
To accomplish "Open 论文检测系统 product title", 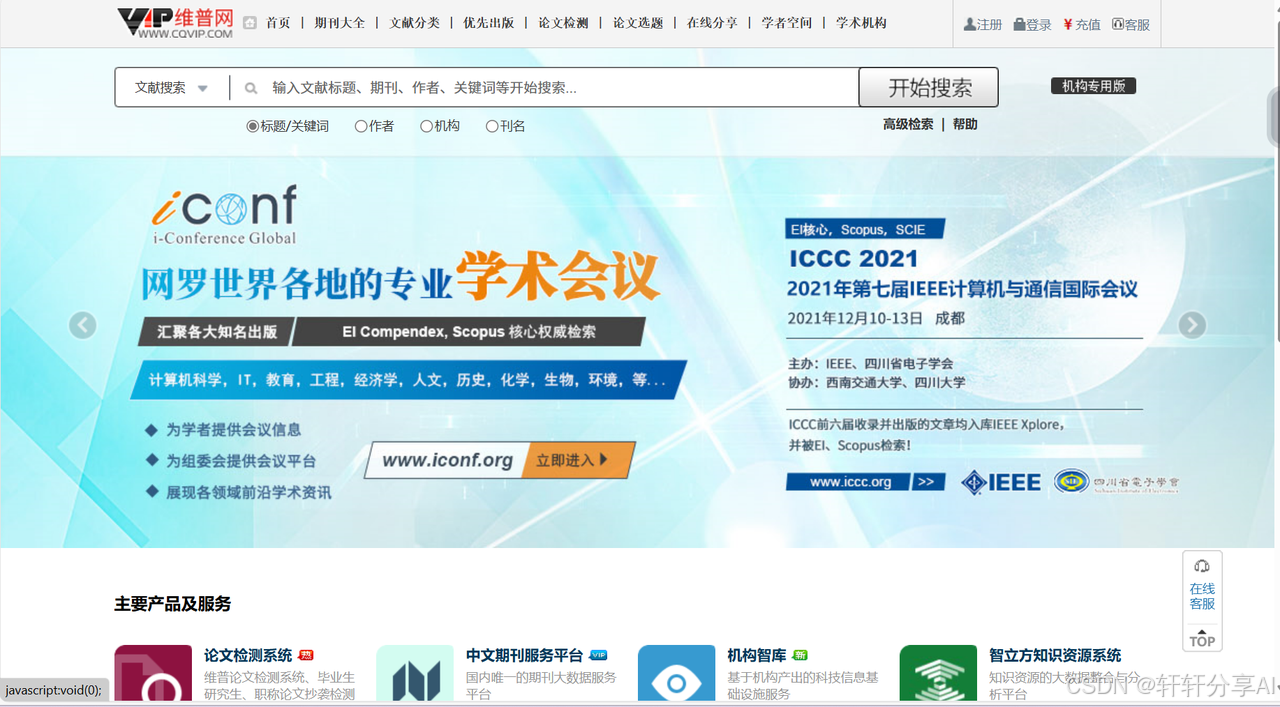I will click(x=248, y=655).
